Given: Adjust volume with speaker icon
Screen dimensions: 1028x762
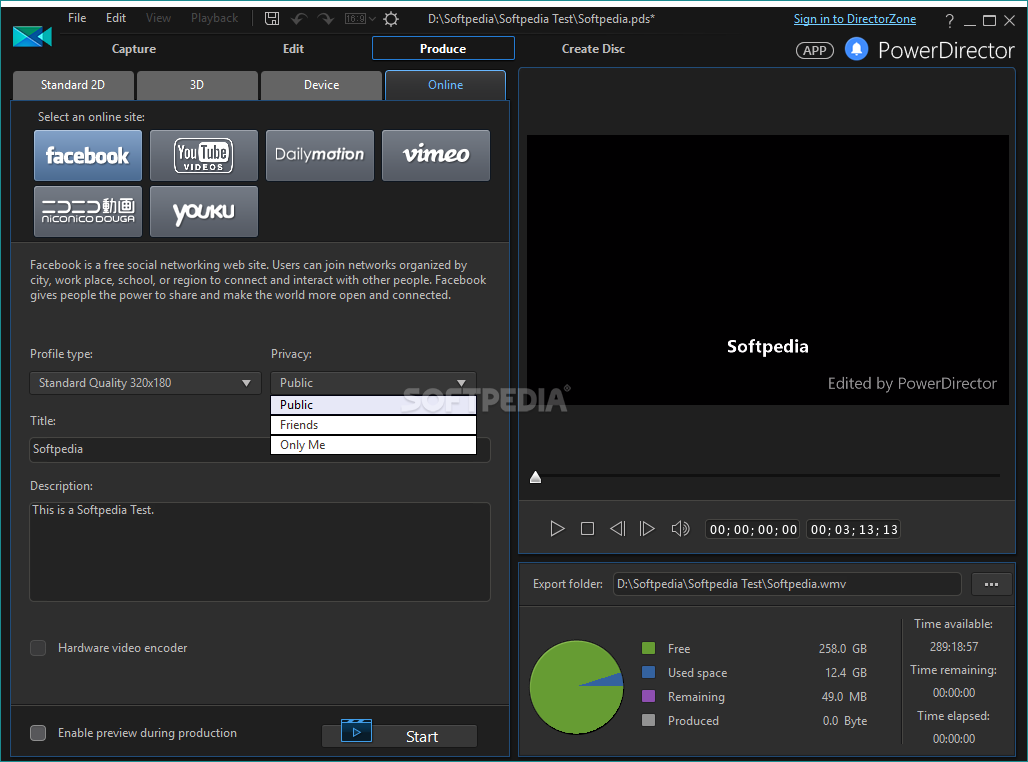Looking at the screenshot, I should point(681,529).
